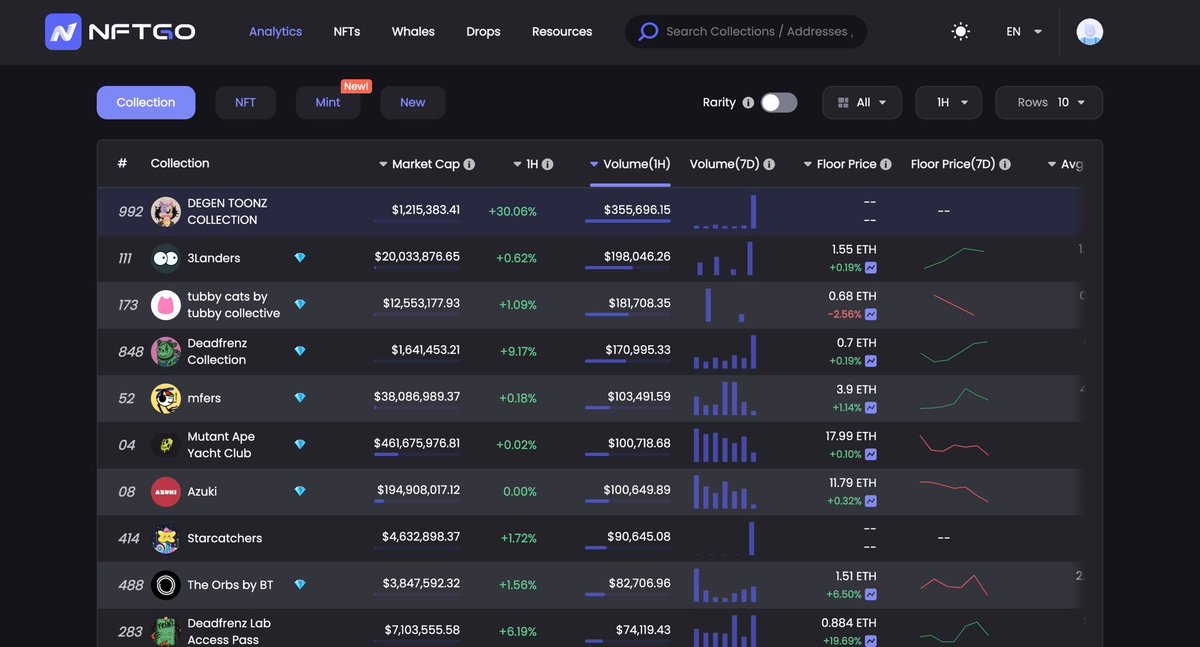Click the mfers Floor Price(7D) sparkline

coord(954,398)
